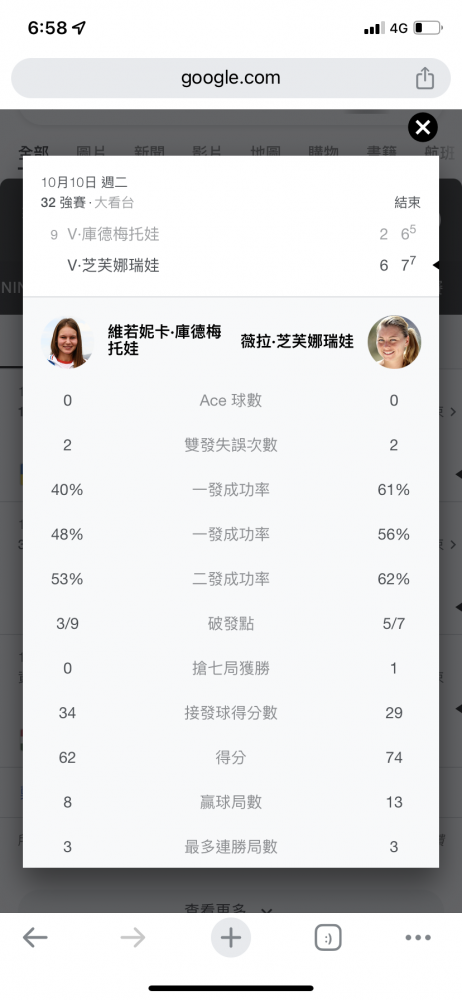
Task: Select the 影片 search tab
Action: pos(207,152)
